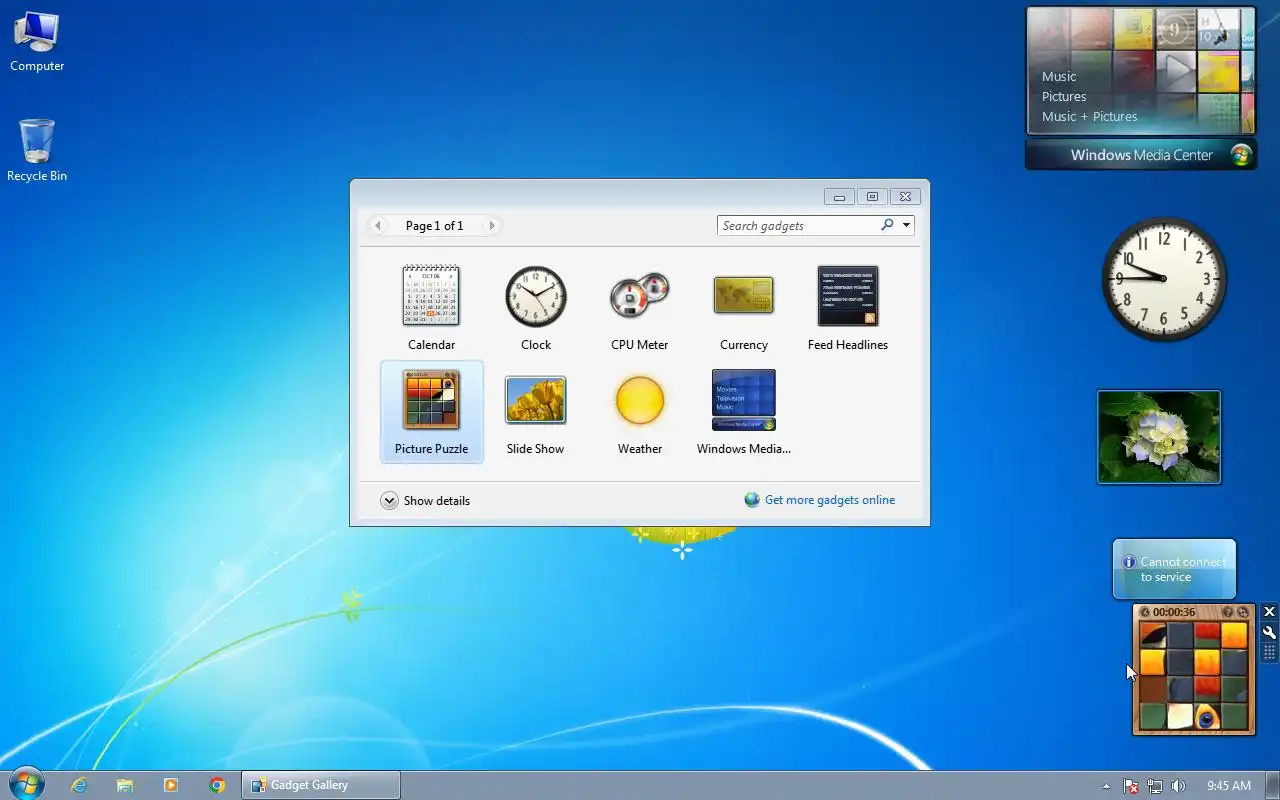Click the analog Clock desktop gadget
This screenshot has height=800, width=1280.
1164,279
